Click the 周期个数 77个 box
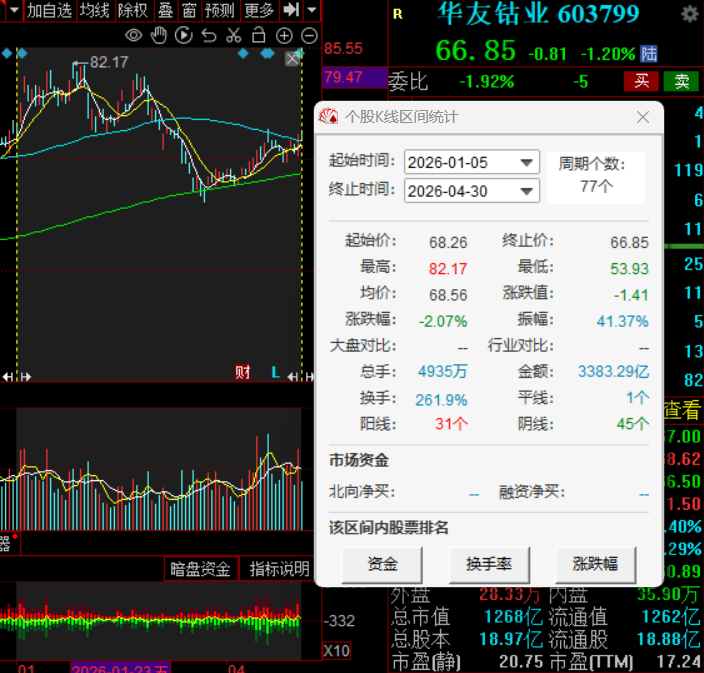 596,176
